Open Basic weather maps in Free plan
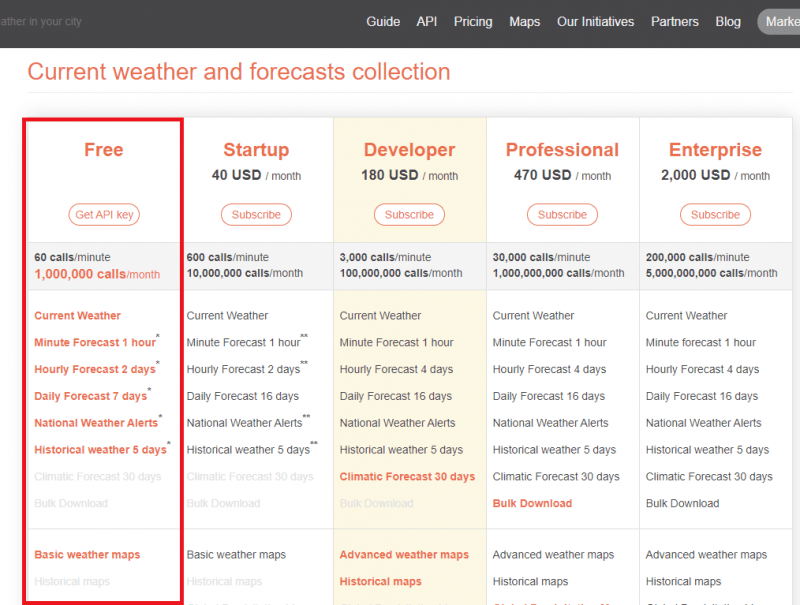Screen dimensions: 800x605 point(87,555)
